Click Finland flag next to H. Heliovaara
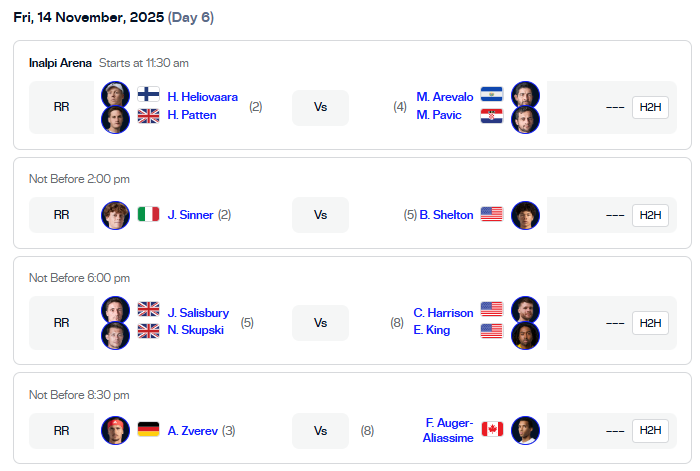This screenshot has width=700, height=471. 148,96
